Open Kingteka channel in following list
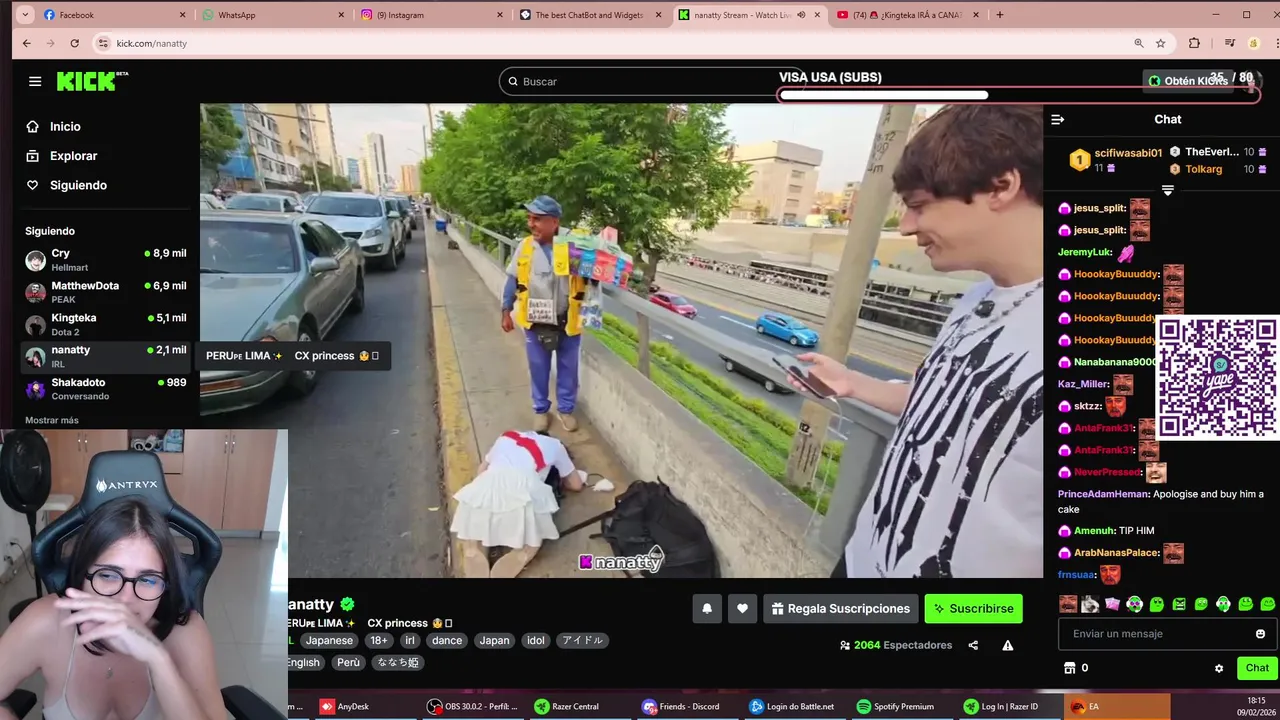The image size is (1280, 720). [106, 324]
